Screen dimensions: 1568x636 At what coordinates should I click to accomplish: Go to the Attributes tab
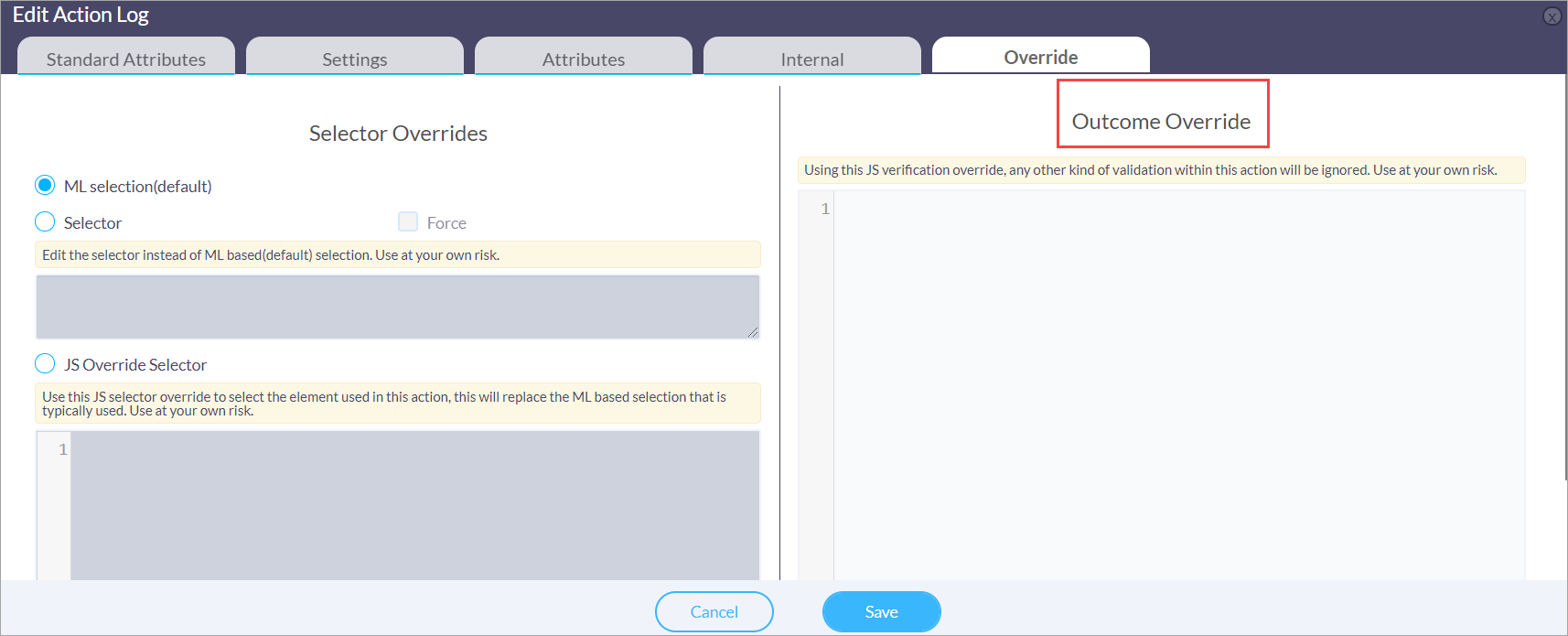[584, 56]
